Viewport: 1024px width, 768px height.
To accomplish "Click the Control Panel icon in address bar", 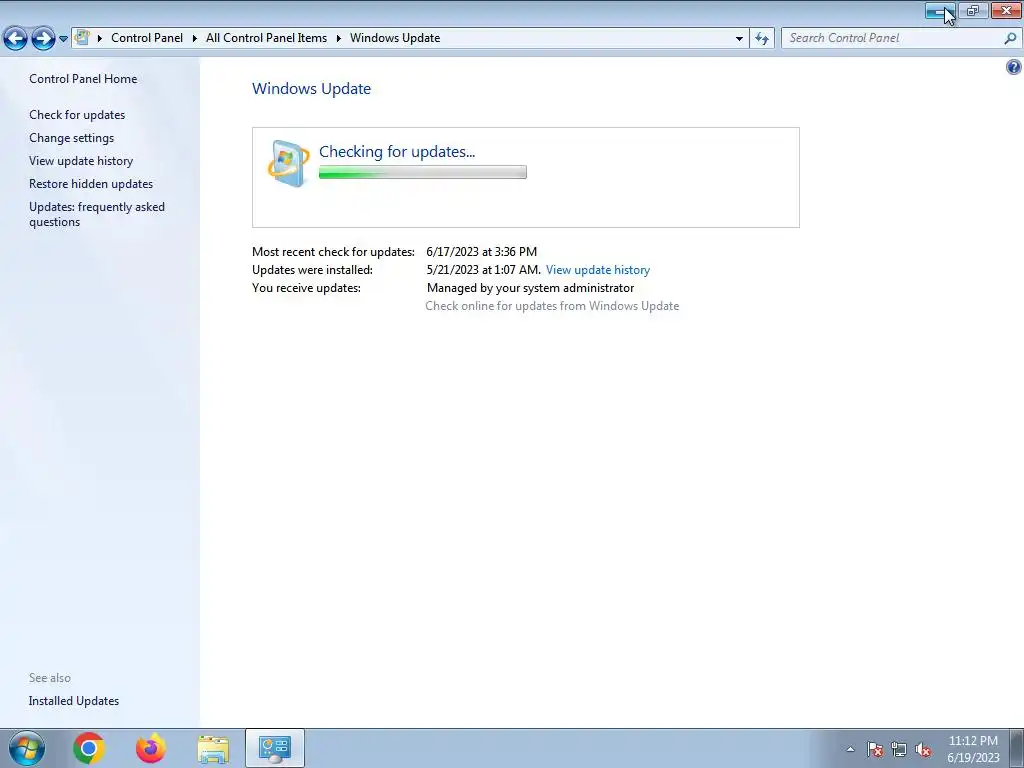I will 82,38.
